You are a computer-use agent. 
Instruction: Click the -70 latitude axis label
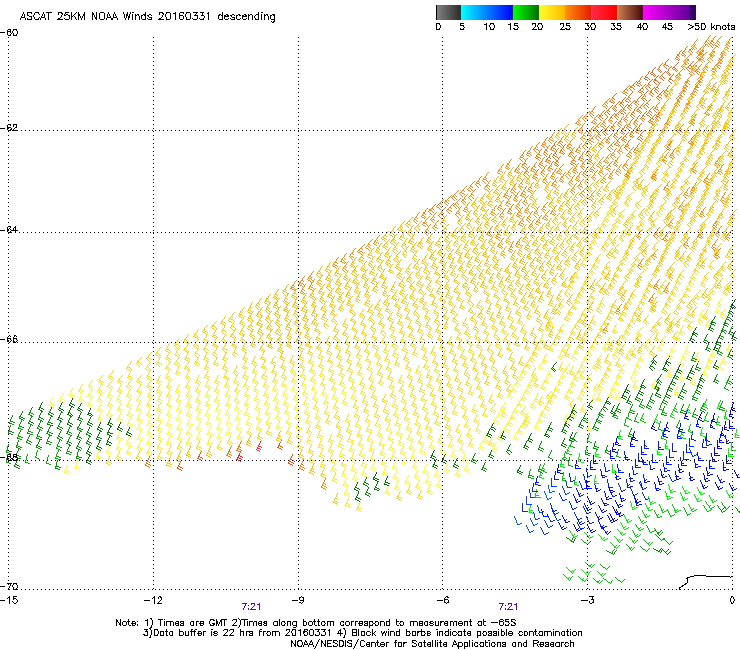pos(9,586)
